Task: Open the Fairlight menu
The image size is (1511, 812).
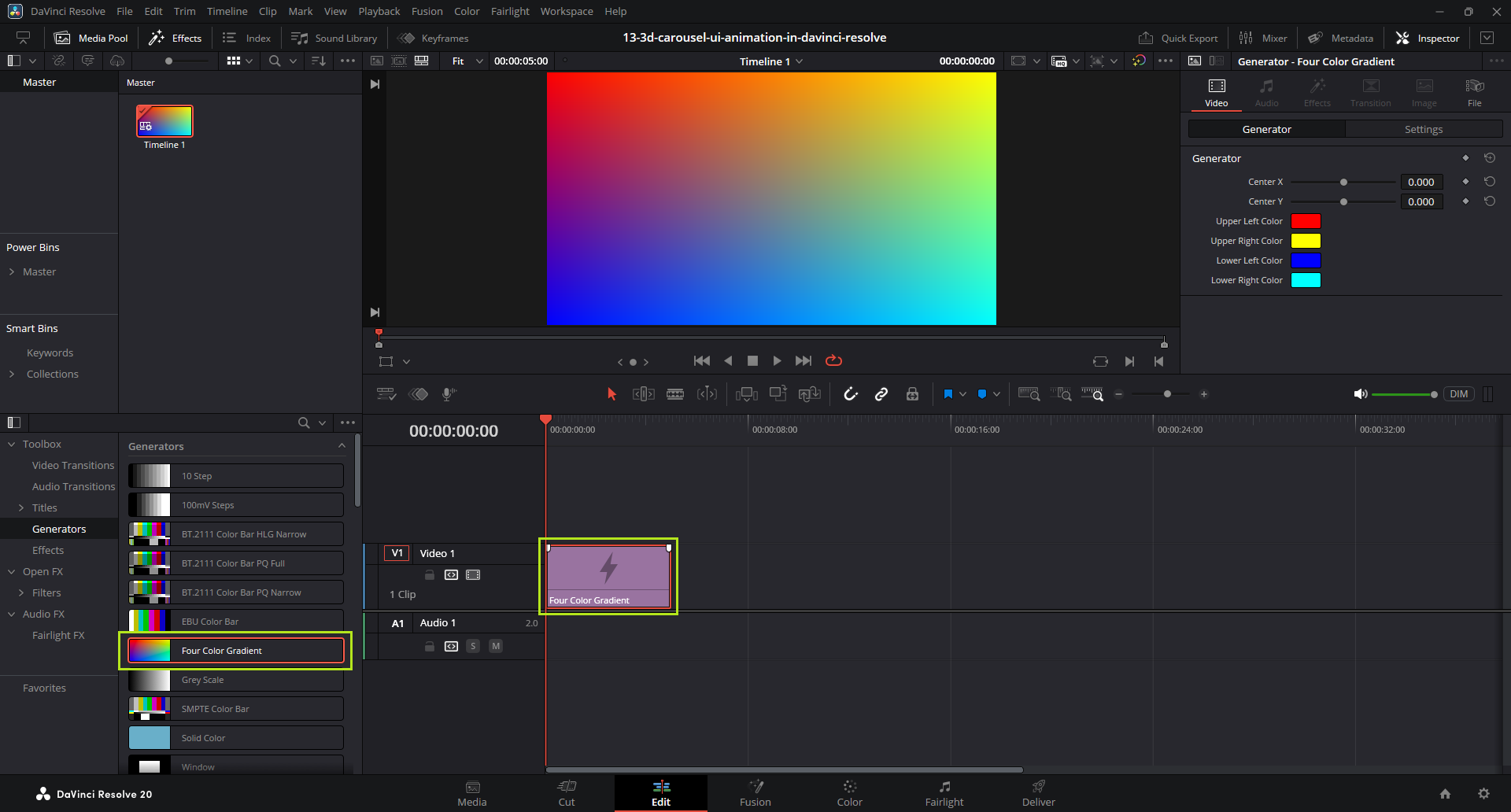Action: (510, 11)
